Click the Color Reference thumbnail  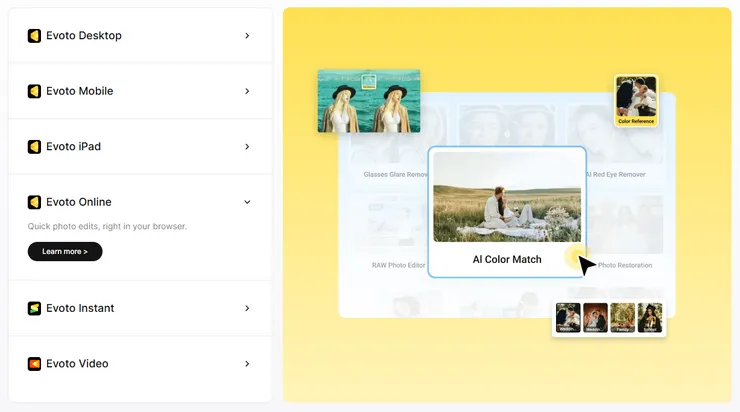636,101
